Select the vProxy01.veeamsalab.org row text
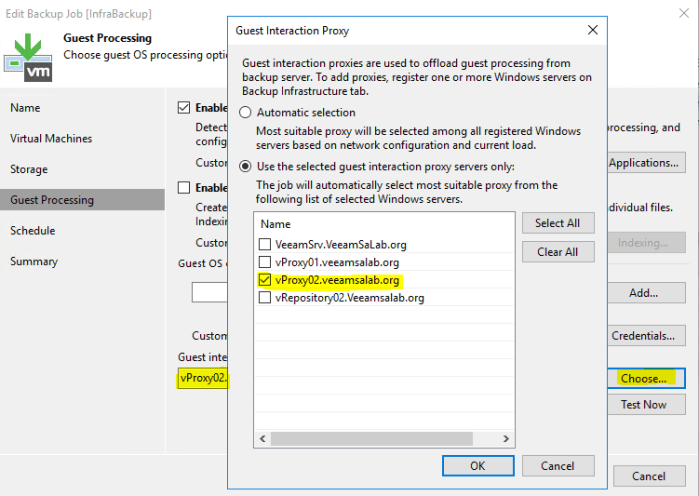This screenshot has width=699, height=496. [x=337, y=262]
